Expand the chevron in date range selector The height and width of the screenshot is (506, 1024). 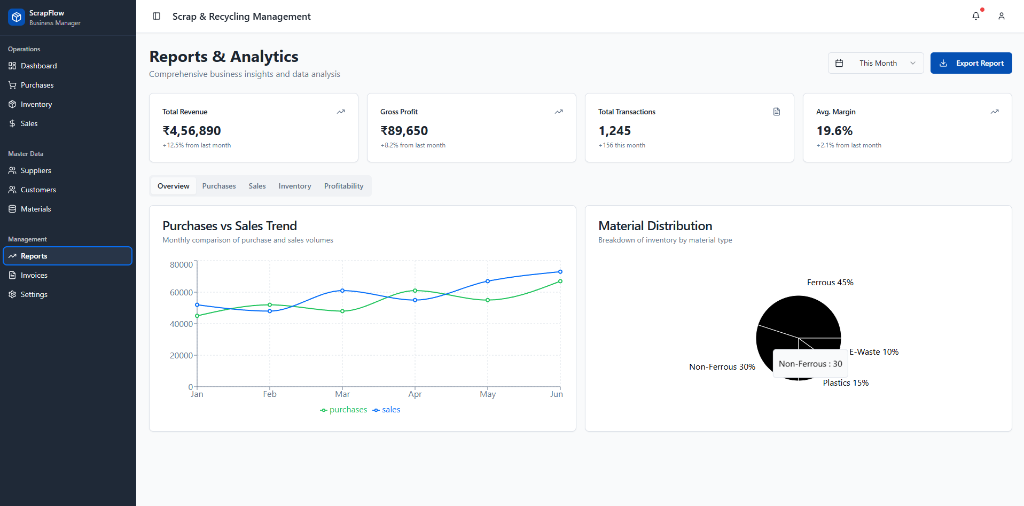point(912,63)
